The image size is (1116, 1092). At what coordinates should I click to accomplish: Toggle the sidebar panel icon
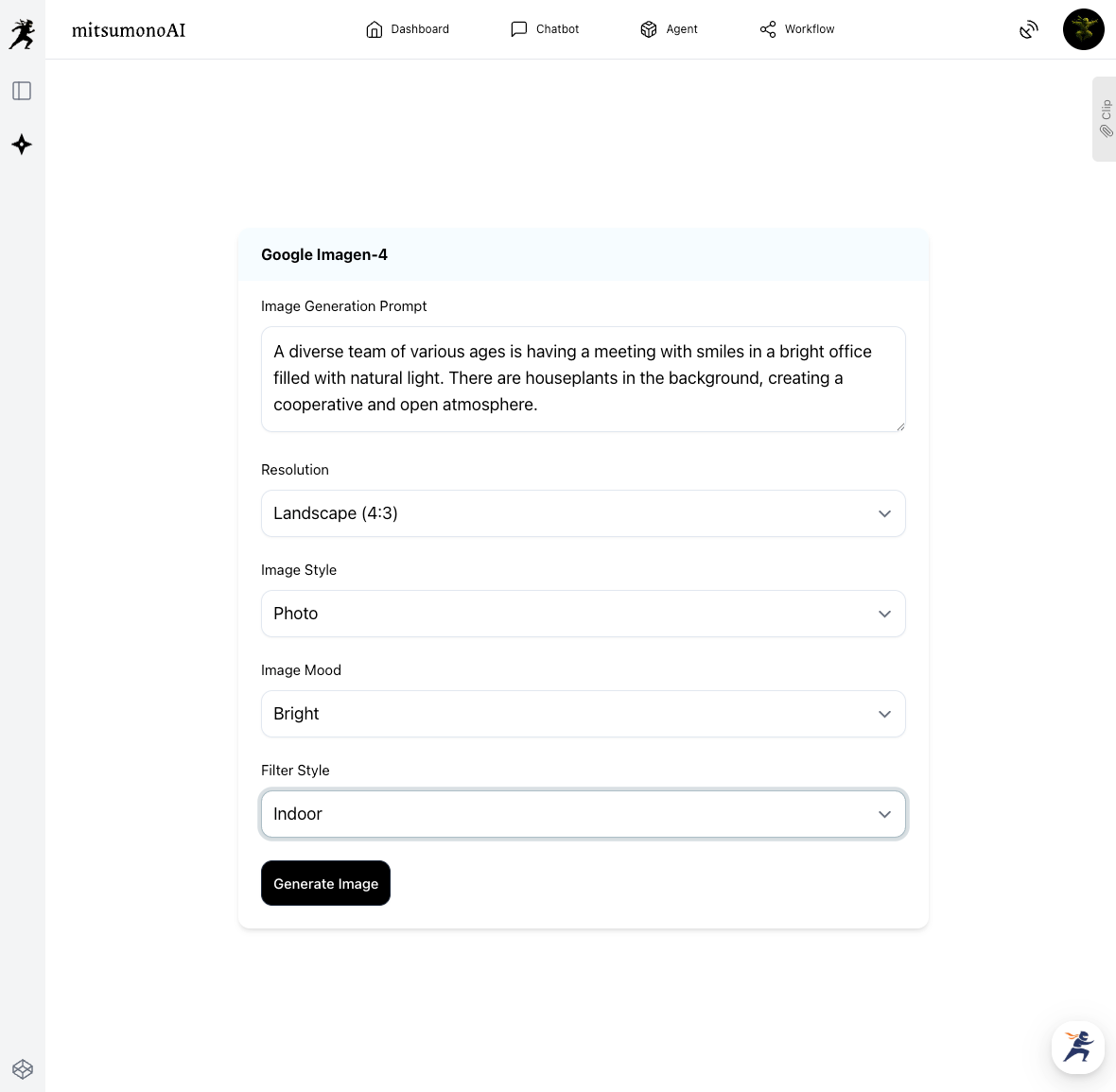(22, 91)
